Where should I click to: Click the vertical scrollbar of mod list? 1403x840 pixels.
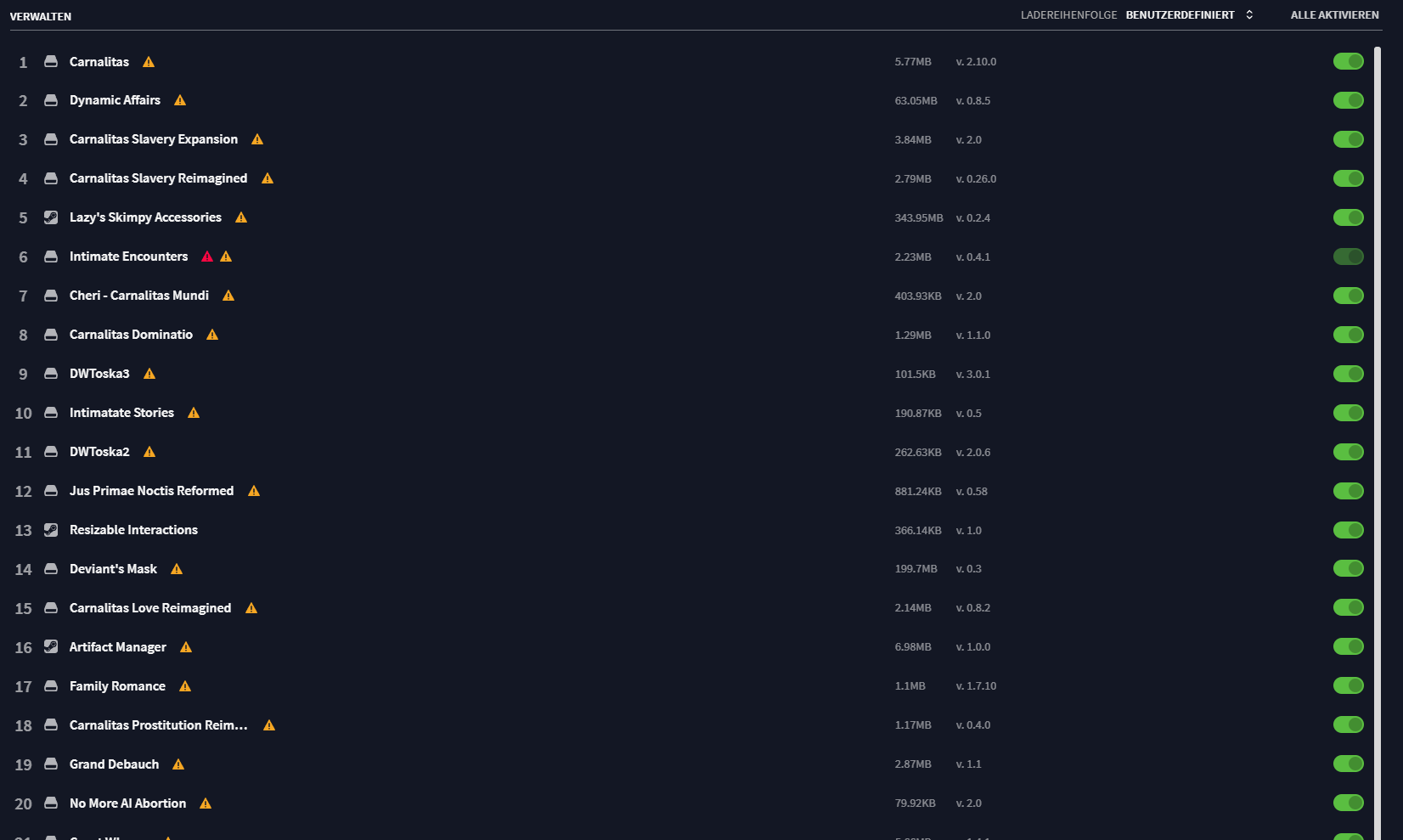click(1378, 442)
